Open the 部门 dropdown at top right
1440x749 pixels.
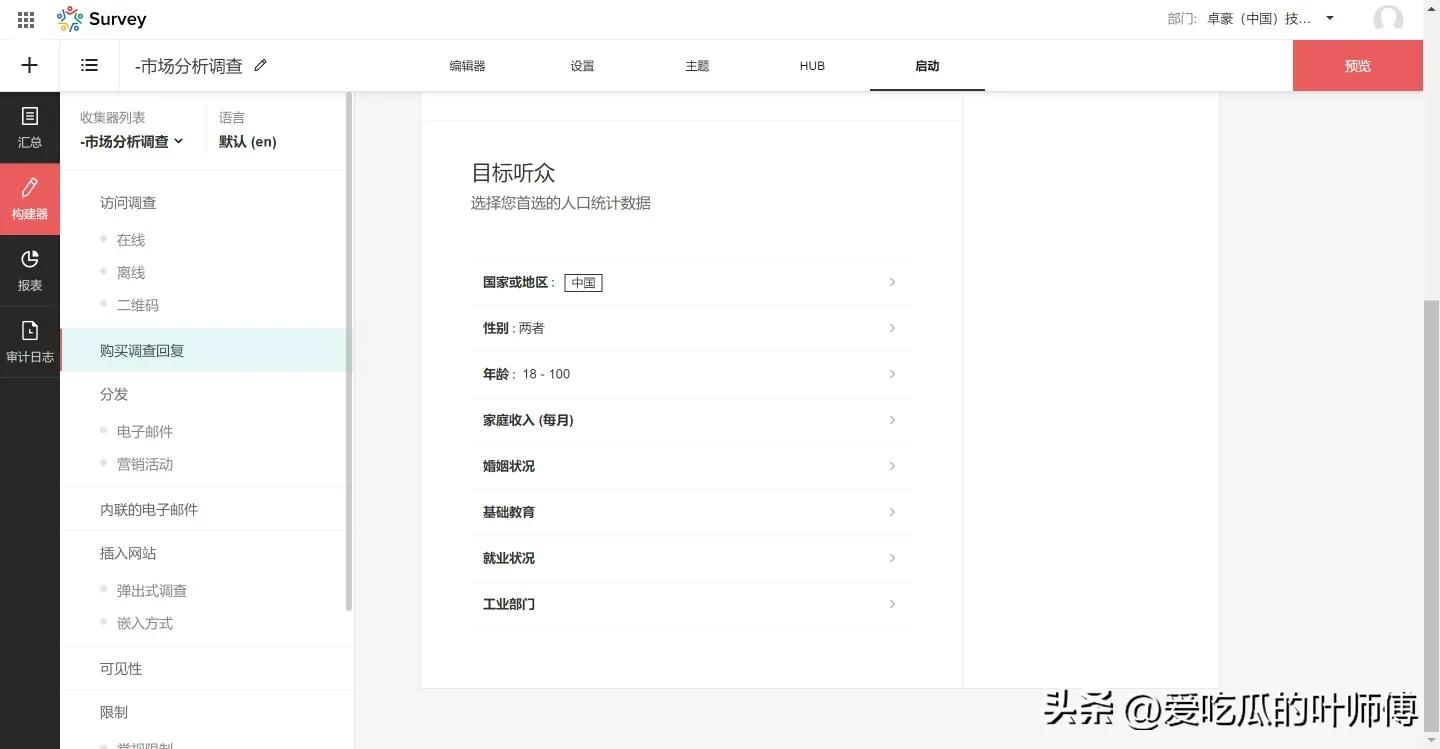coord(1329,18)
